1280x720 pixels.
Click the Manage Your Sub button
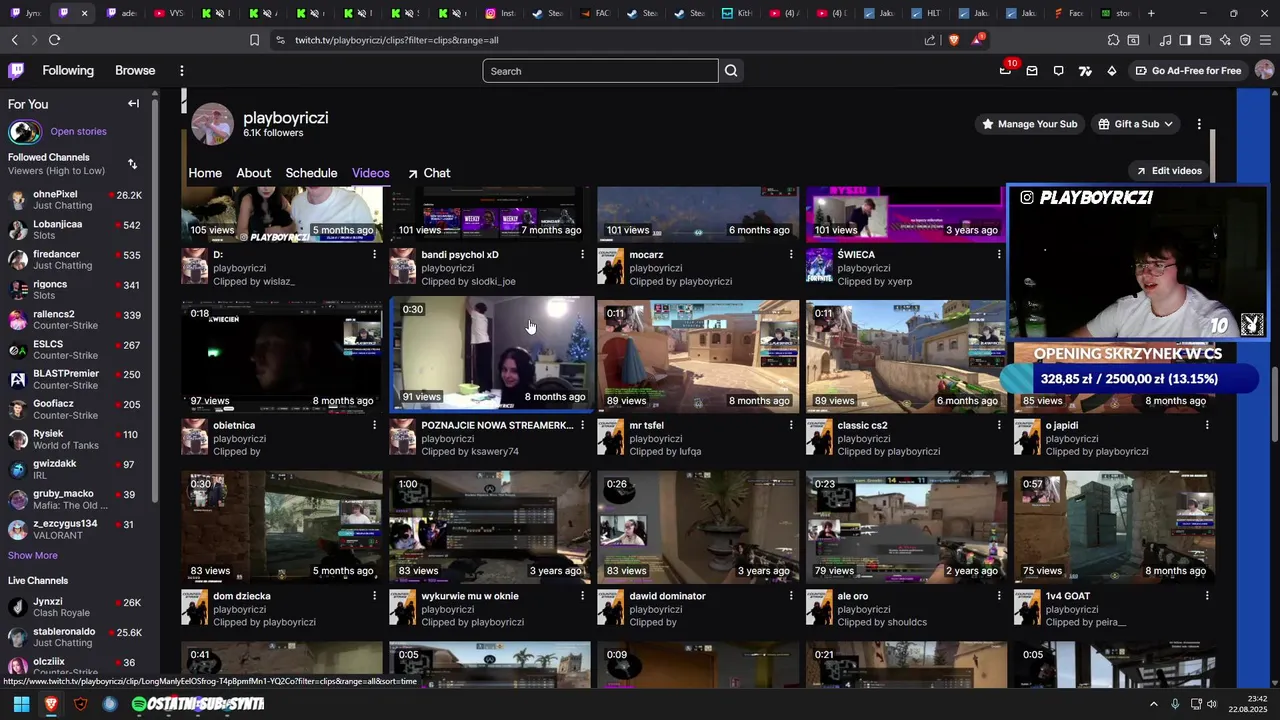[x=1029, y=124]
